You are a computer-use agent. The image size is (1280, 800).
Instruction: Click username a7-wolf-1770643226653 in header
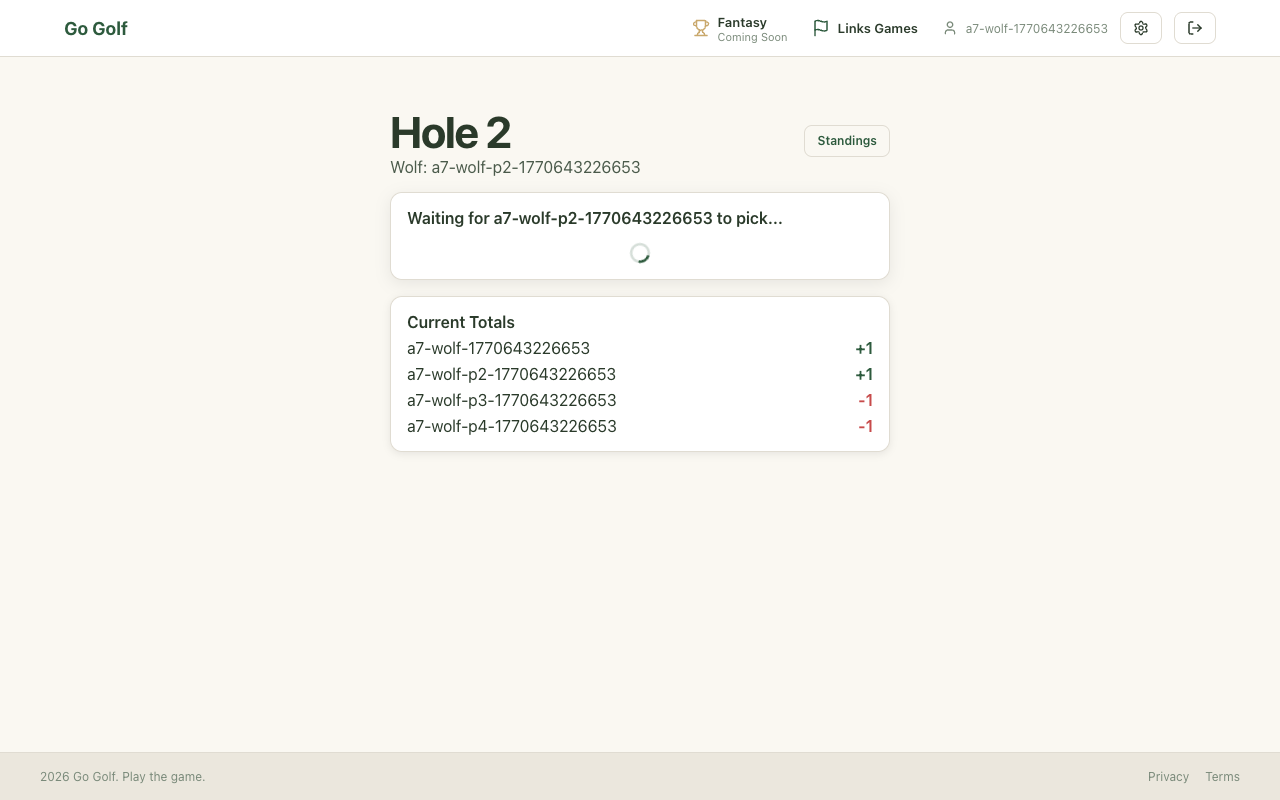(x=1036, y=28)
